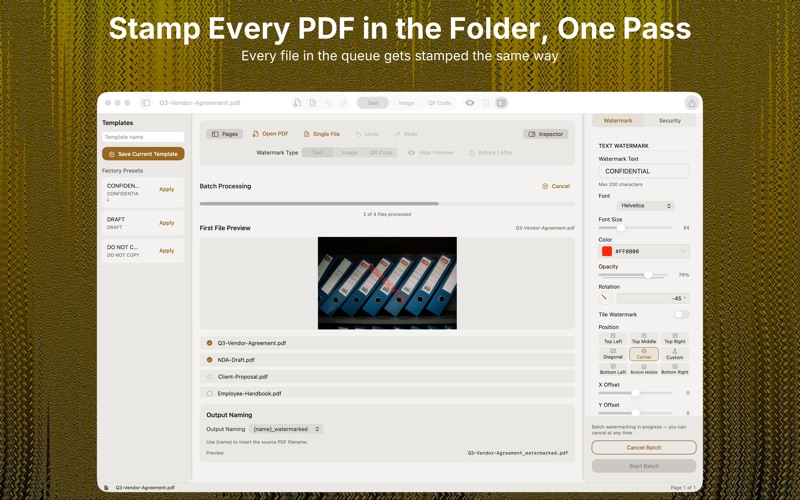Image resolution: width=800 pixels, height=500 pixels.
Task: Toggle the eye preview icon in title bar
Action: coord(470,103)
